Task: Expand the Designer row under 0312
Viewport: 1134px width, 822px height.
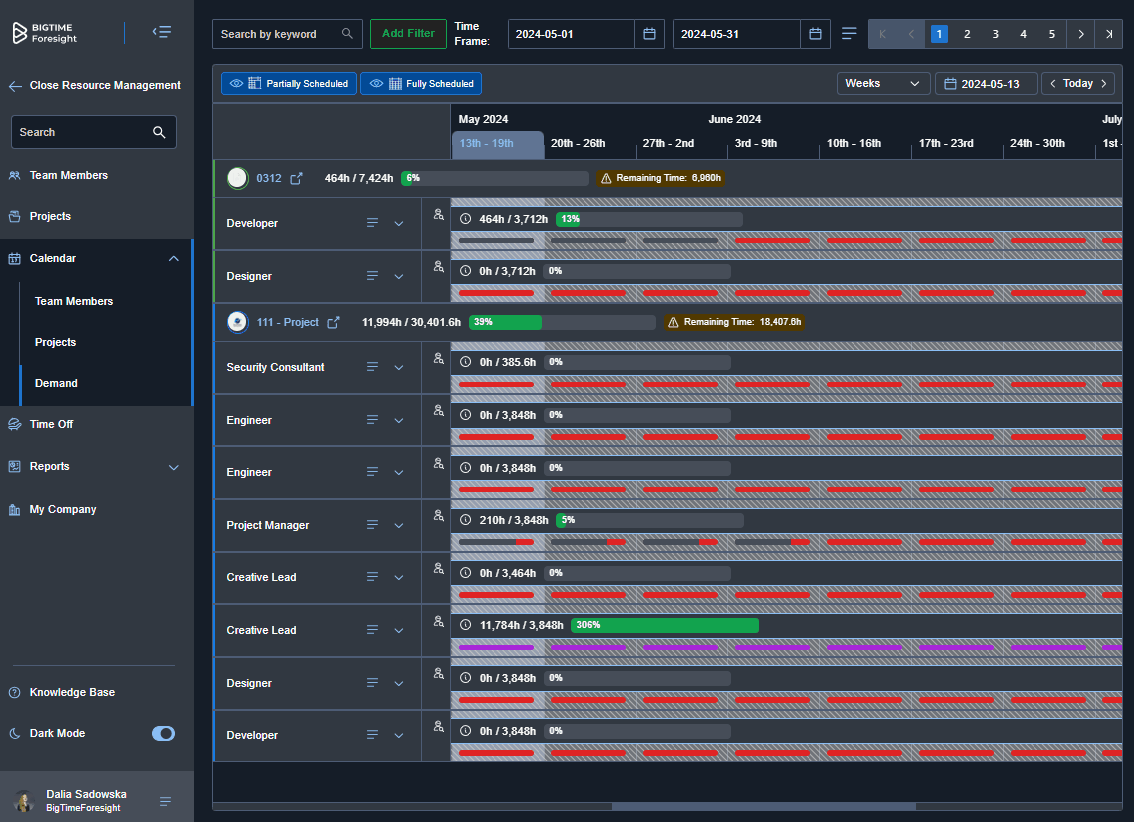Action: click(x=398, y=276)
